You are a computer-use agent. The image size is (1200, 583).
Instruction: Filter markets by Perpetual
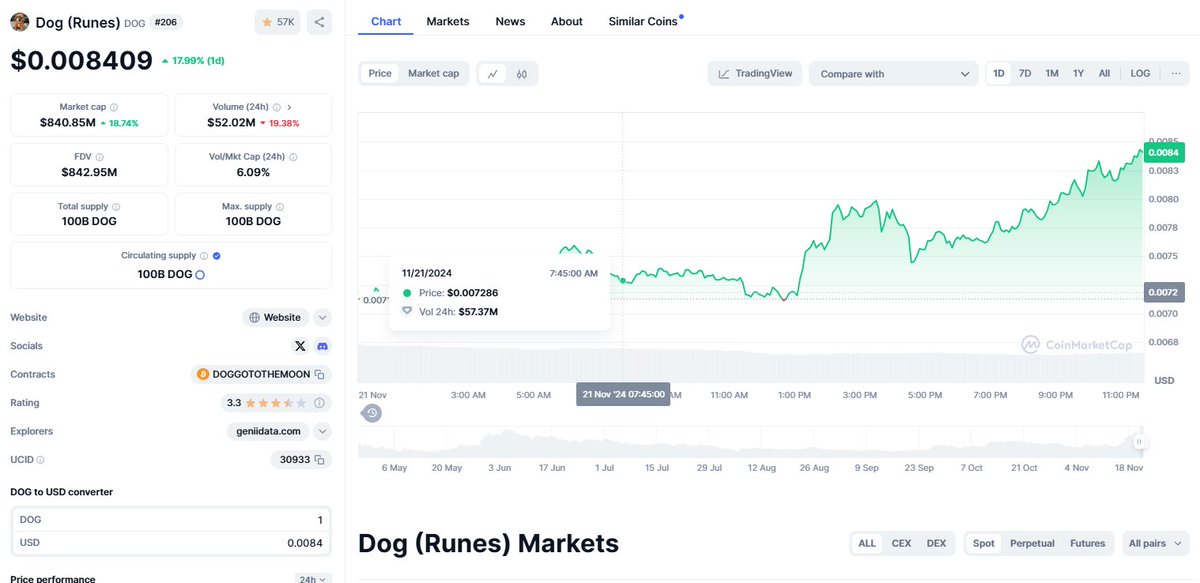(1032, 543)
